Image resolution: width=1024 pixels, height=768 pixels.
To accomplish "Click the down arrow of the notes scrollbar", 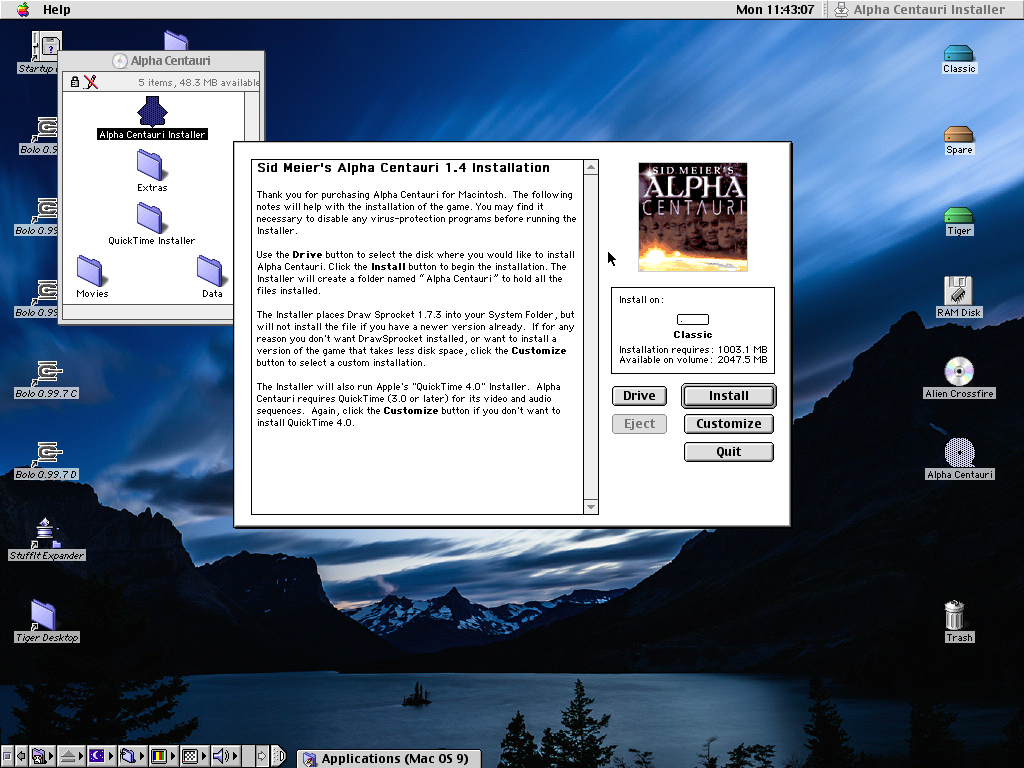I will (591, 507).
